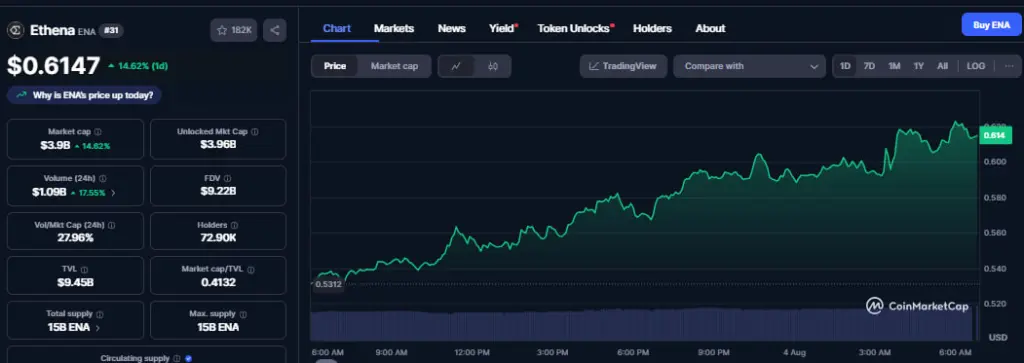Viewport: 1024px width, 363px height.
Task: Click Holders info icon
Action: tap(235, 225)
